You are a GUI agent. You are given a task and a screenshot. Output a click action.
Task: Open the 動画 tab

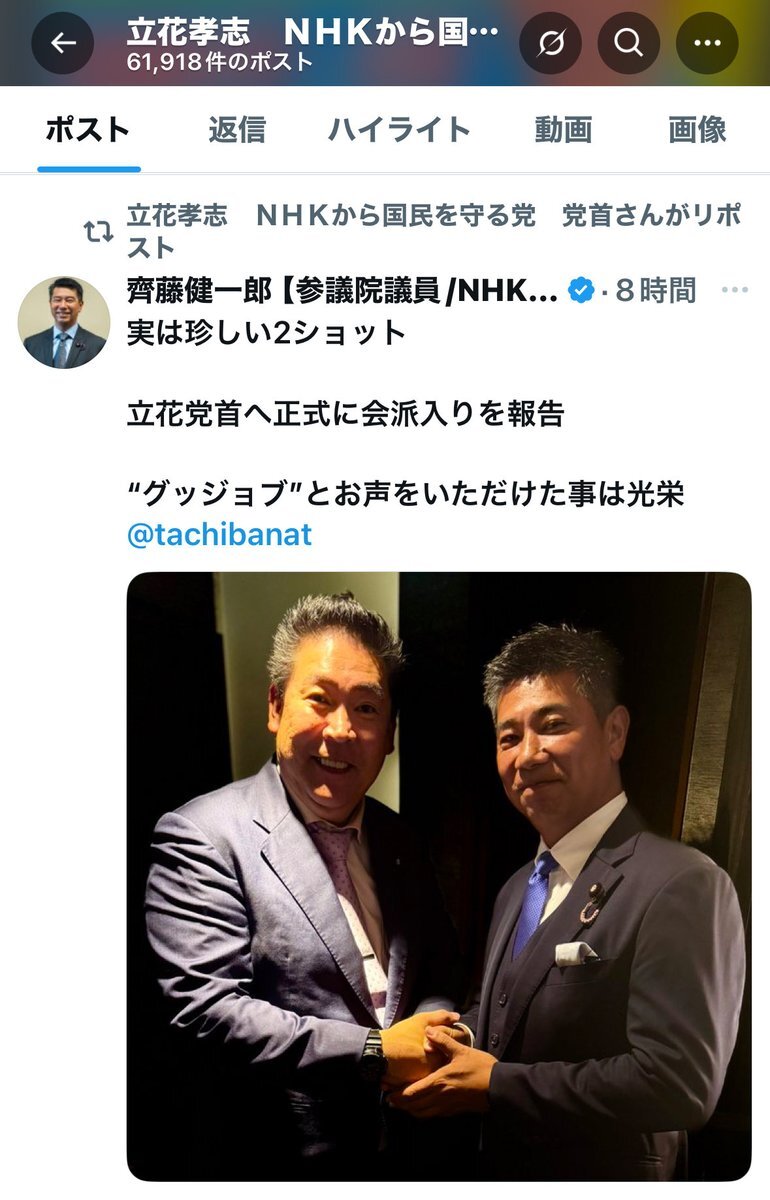point(563,130)
